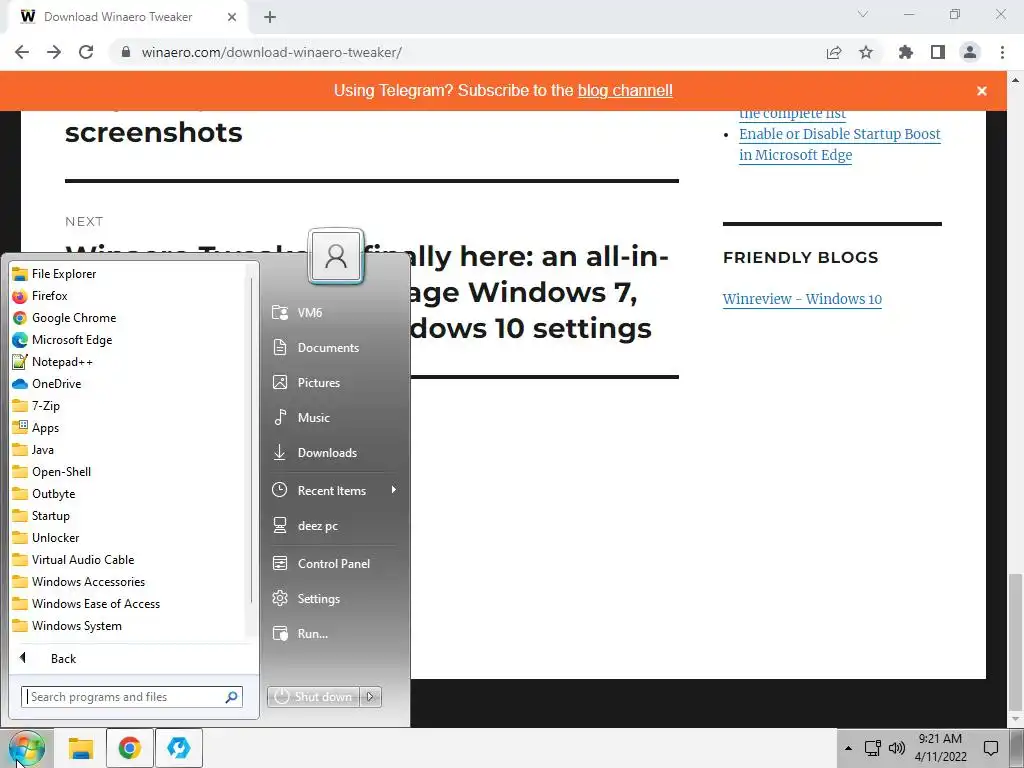This screenshot has width=1024, height=768.
Task: Click the Share this page icon
Action: tap(834, 52)
